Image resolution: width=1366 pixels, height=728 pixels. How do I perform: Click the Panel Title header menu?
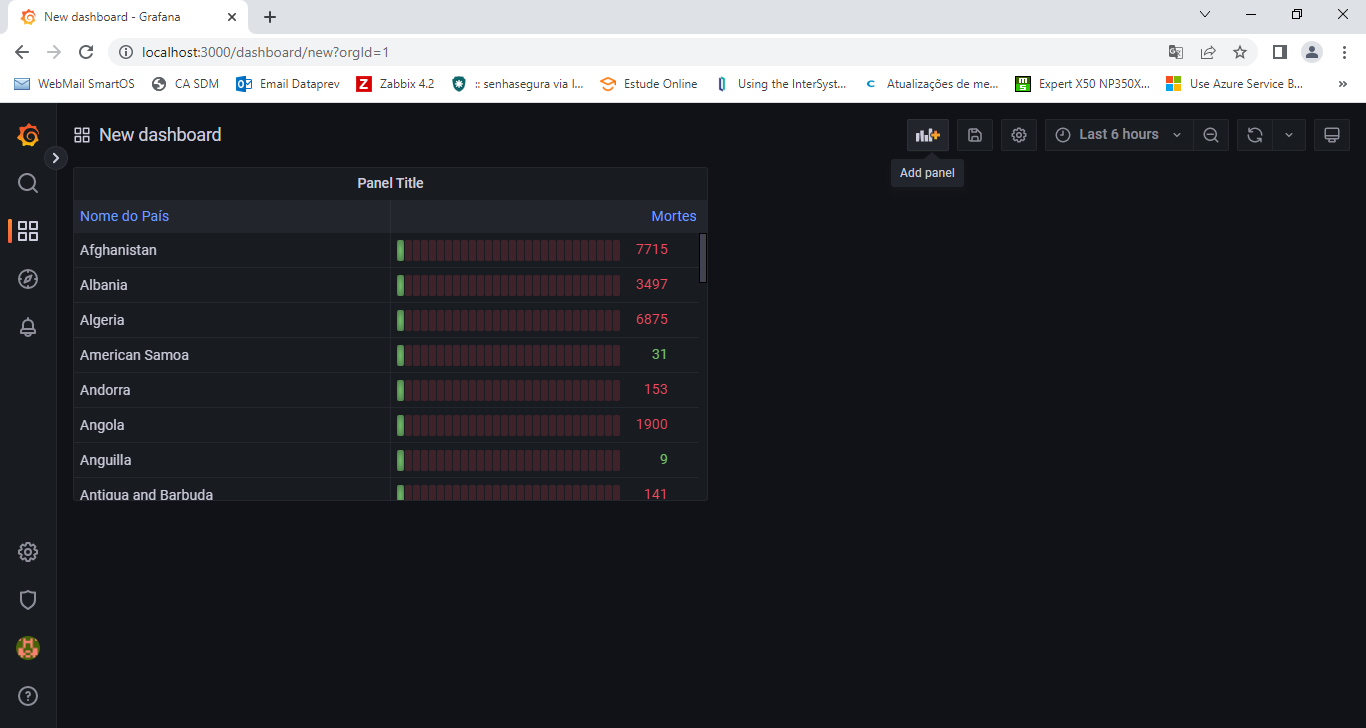tap(390, 183)
